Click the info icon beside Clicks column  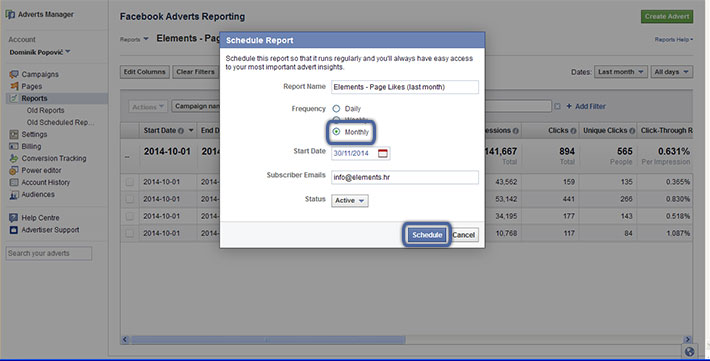coord(573,131)
